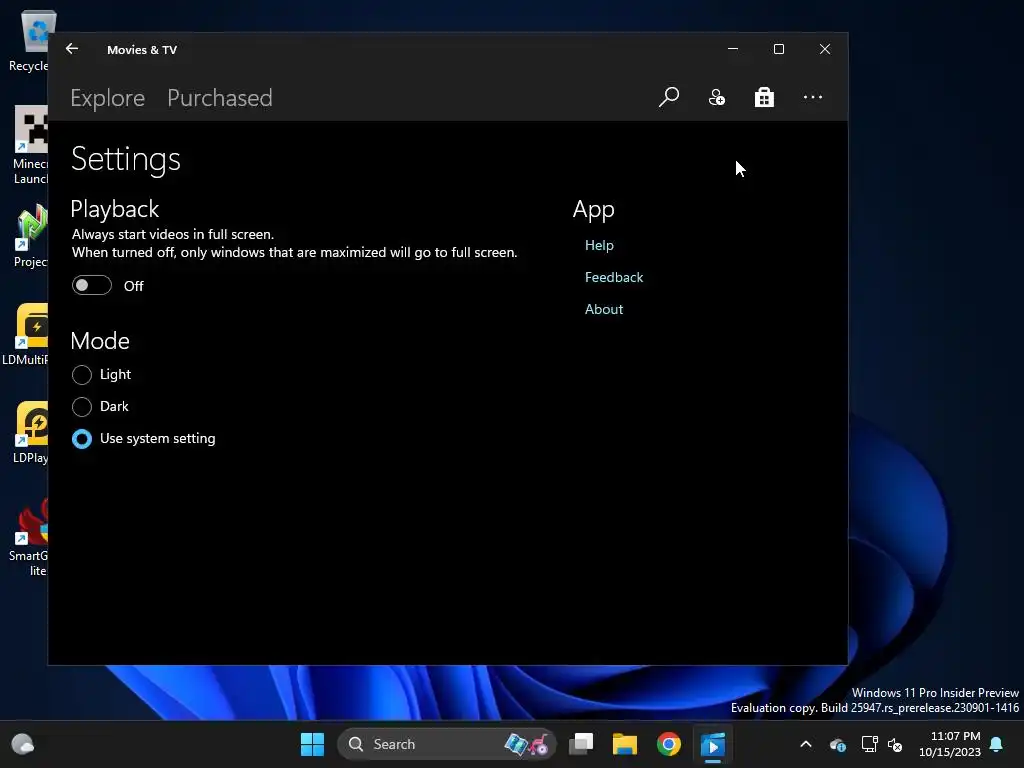Image resolution: width=1024 pixels, height=768 pixels.
Task: Open the OneDrive tray icon
Action: [x=838, y=744]
